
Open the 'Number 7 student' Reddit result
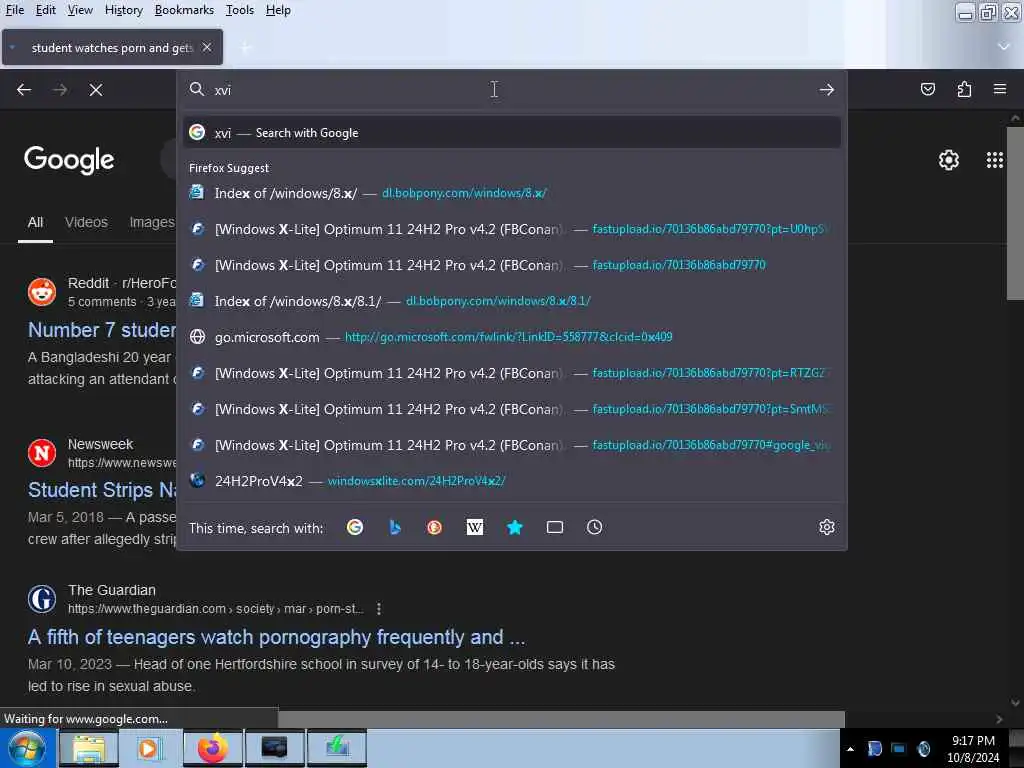102,330
